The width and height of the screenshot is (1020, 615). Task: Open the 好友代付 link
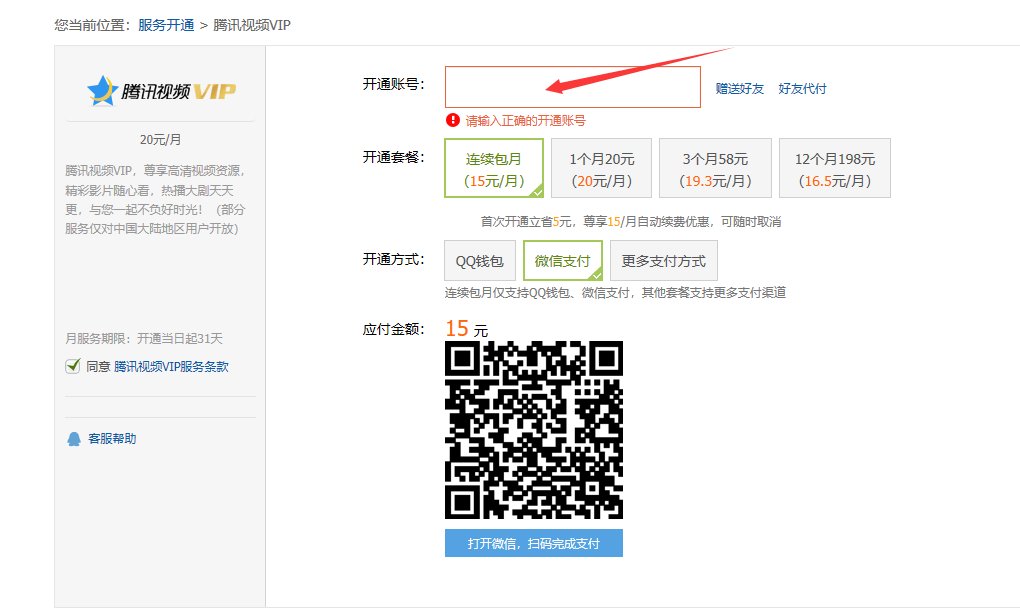(802, 89)
